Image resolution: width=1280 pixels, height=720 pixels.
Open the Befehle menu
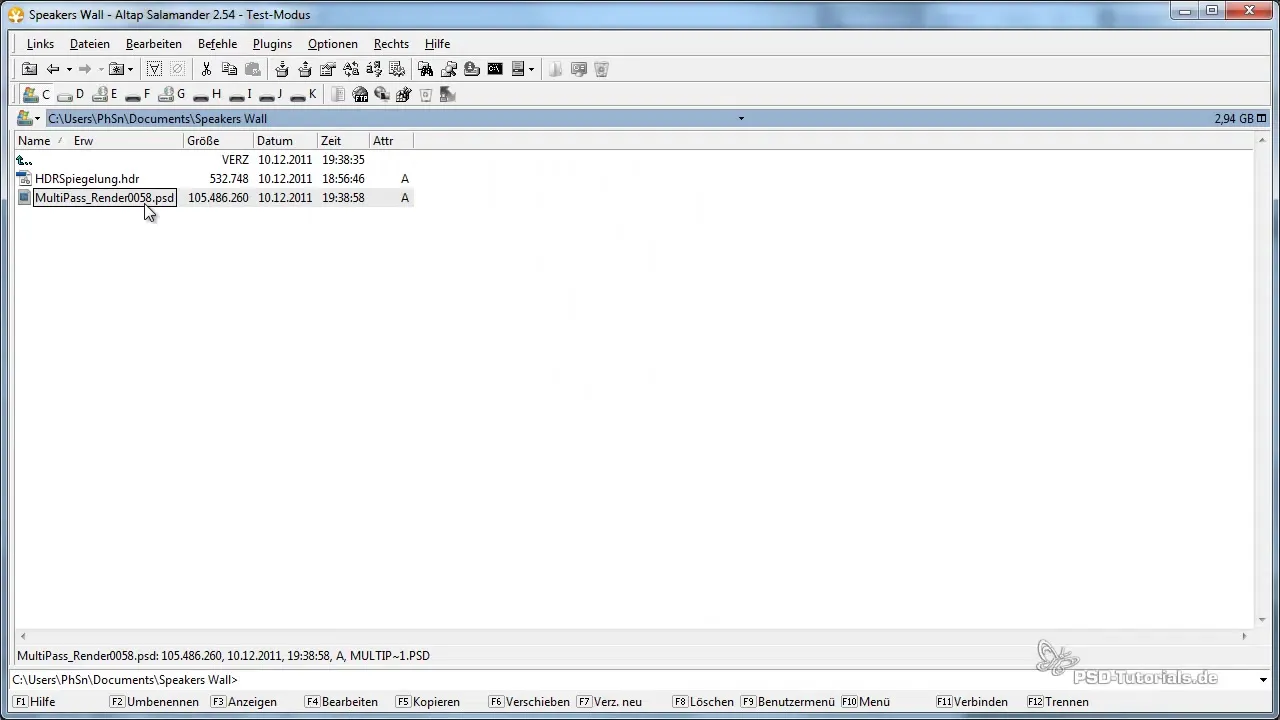[217, 44]
